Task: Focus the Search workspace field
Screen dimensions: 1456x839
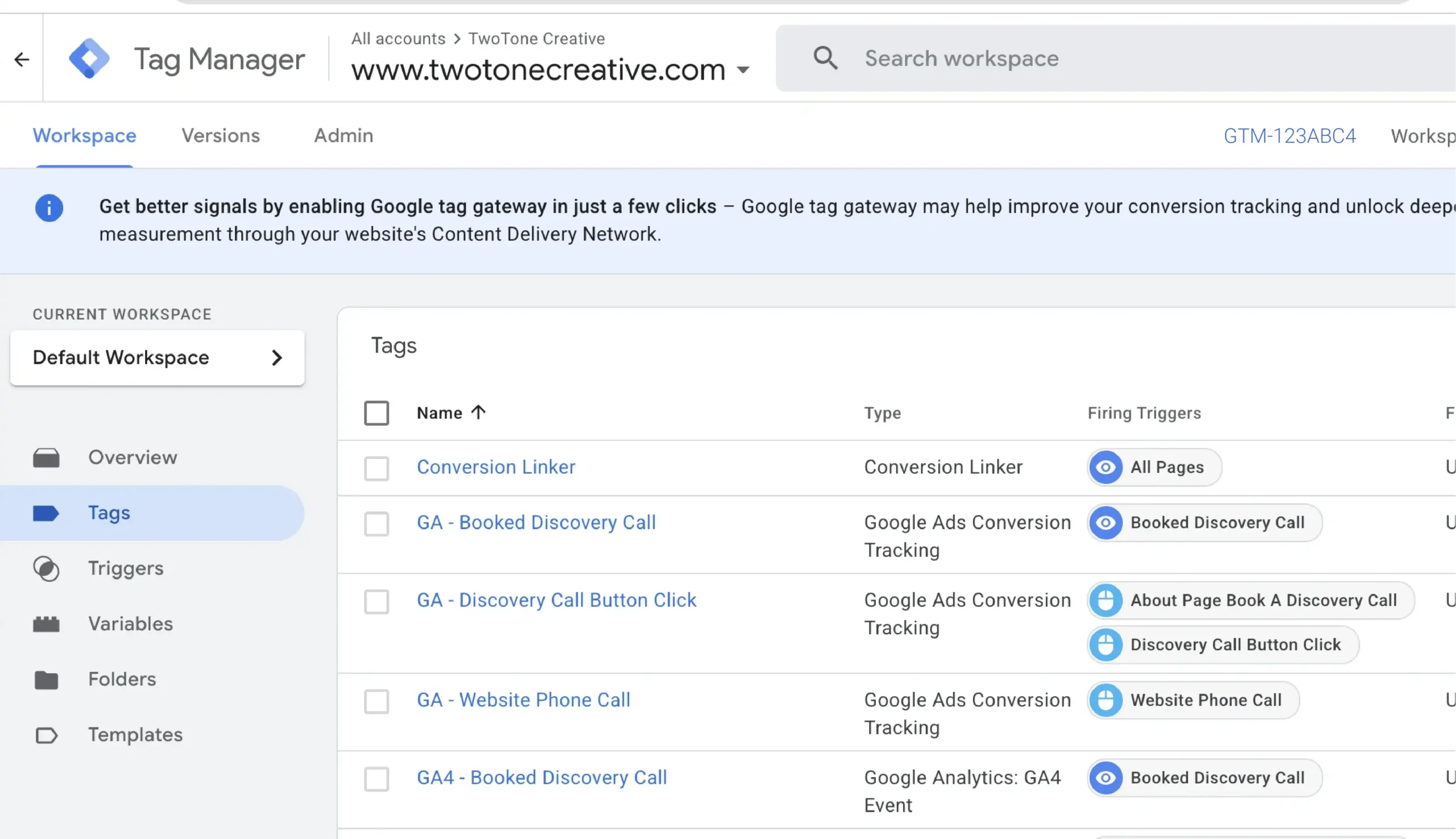Action: point(1115,58)
